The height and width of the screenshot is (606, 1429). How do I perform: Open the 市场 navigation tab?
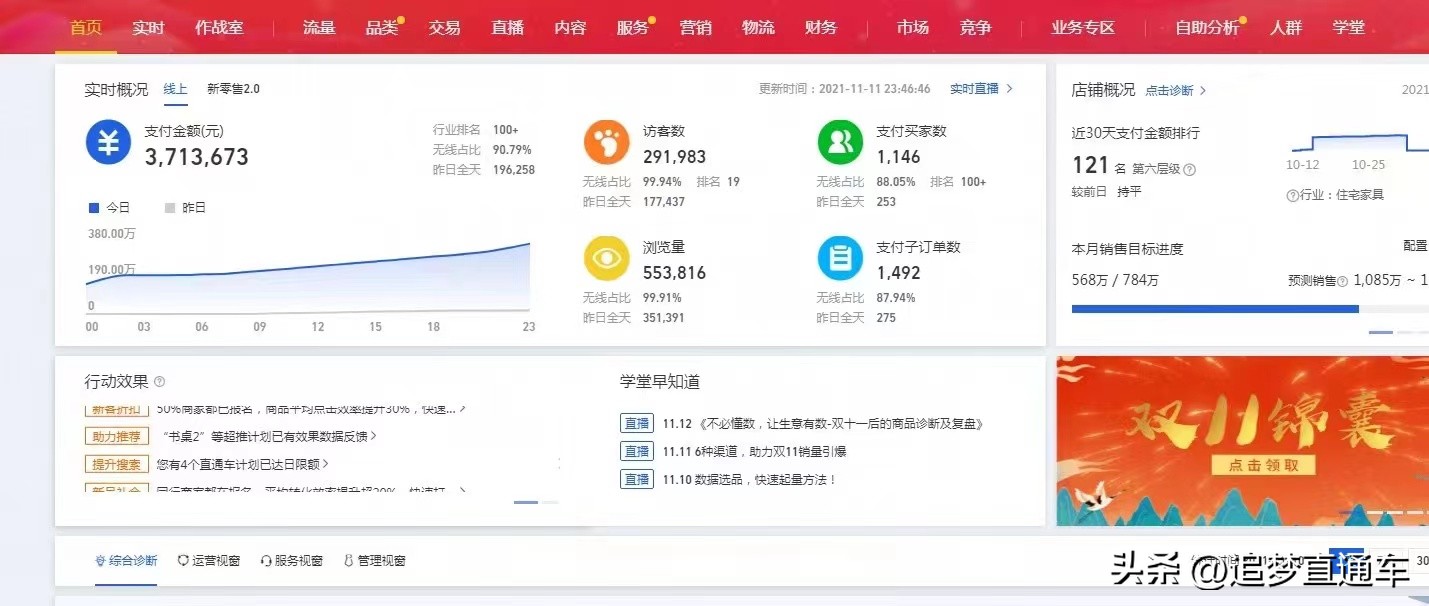(x=913, y=28)
